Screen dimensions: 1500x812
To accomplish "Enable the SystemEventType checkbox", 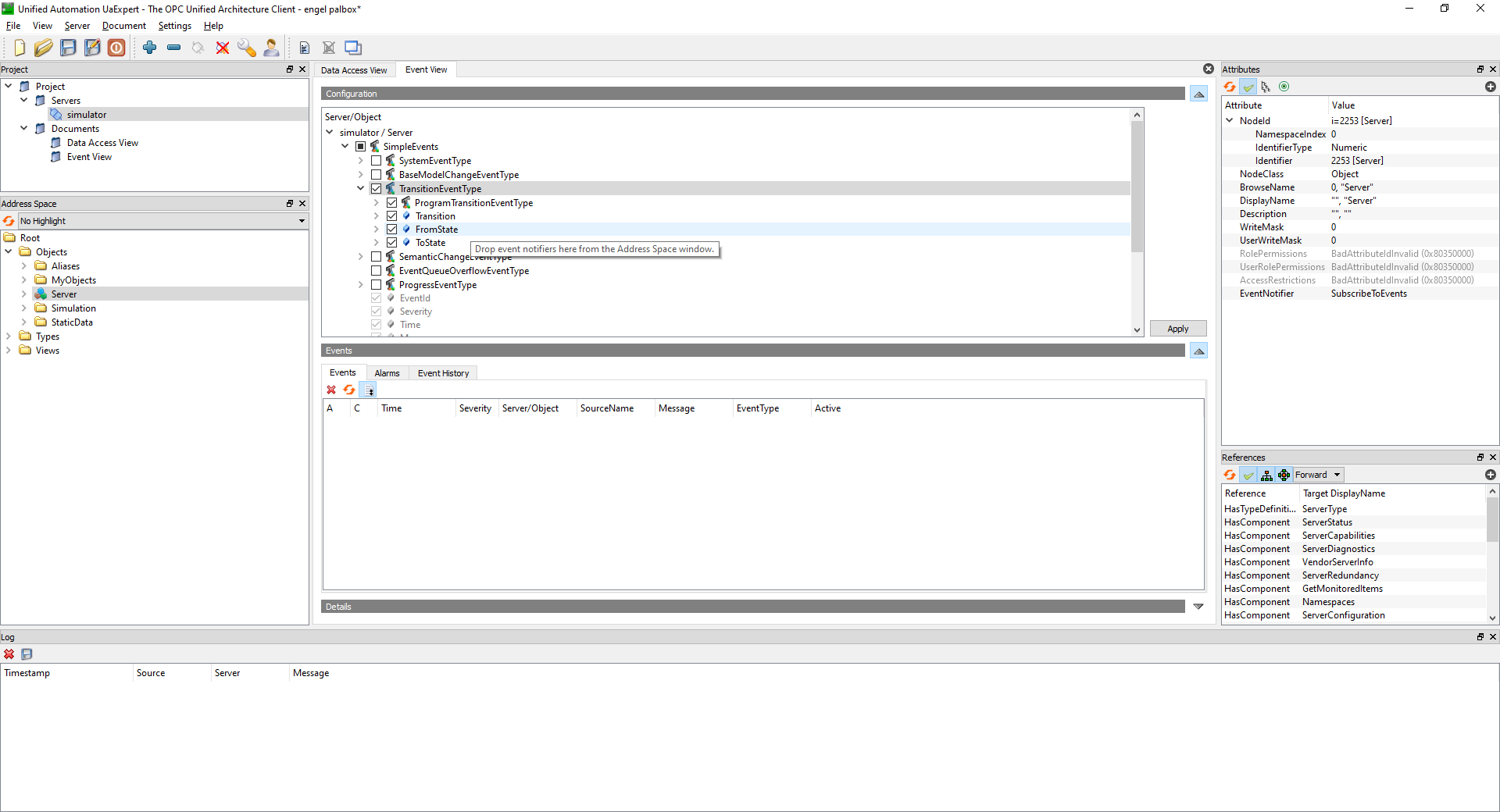I will tap(376, 160).
